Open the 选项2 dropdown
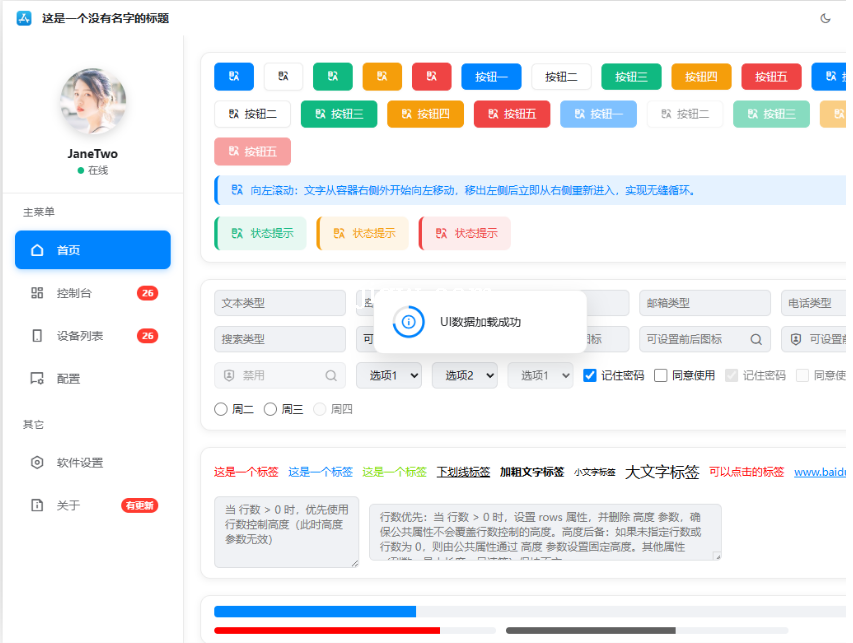853x643 pixels. tap(465, 375)
